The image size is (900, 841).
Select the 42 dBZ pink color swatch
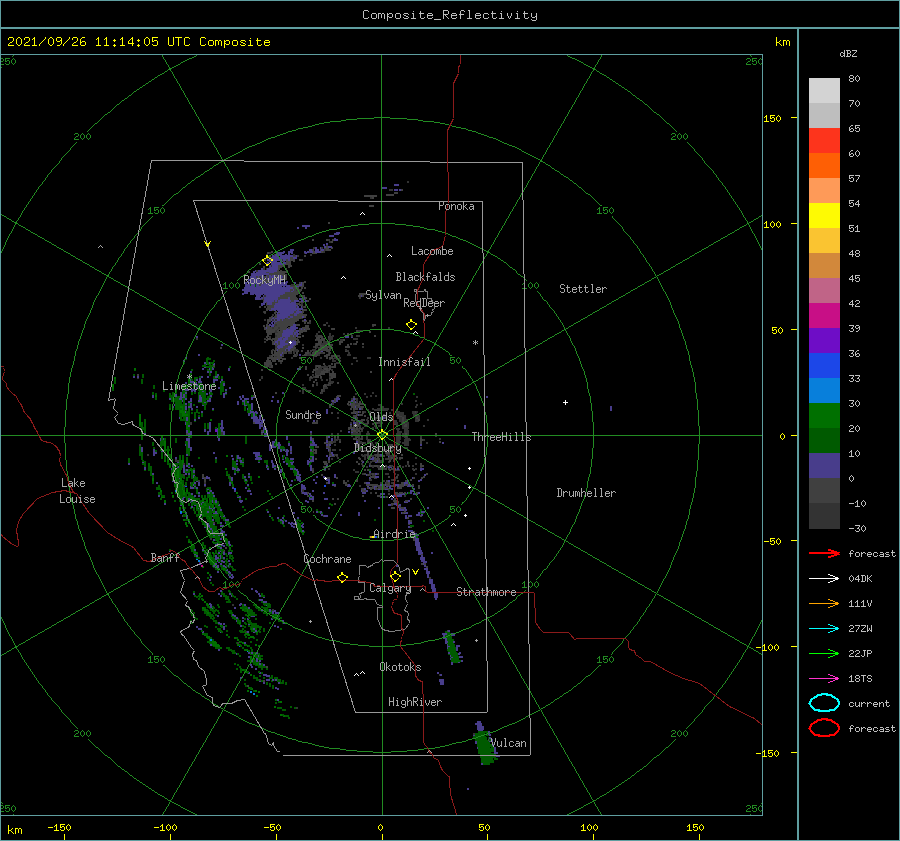[824, 290]
